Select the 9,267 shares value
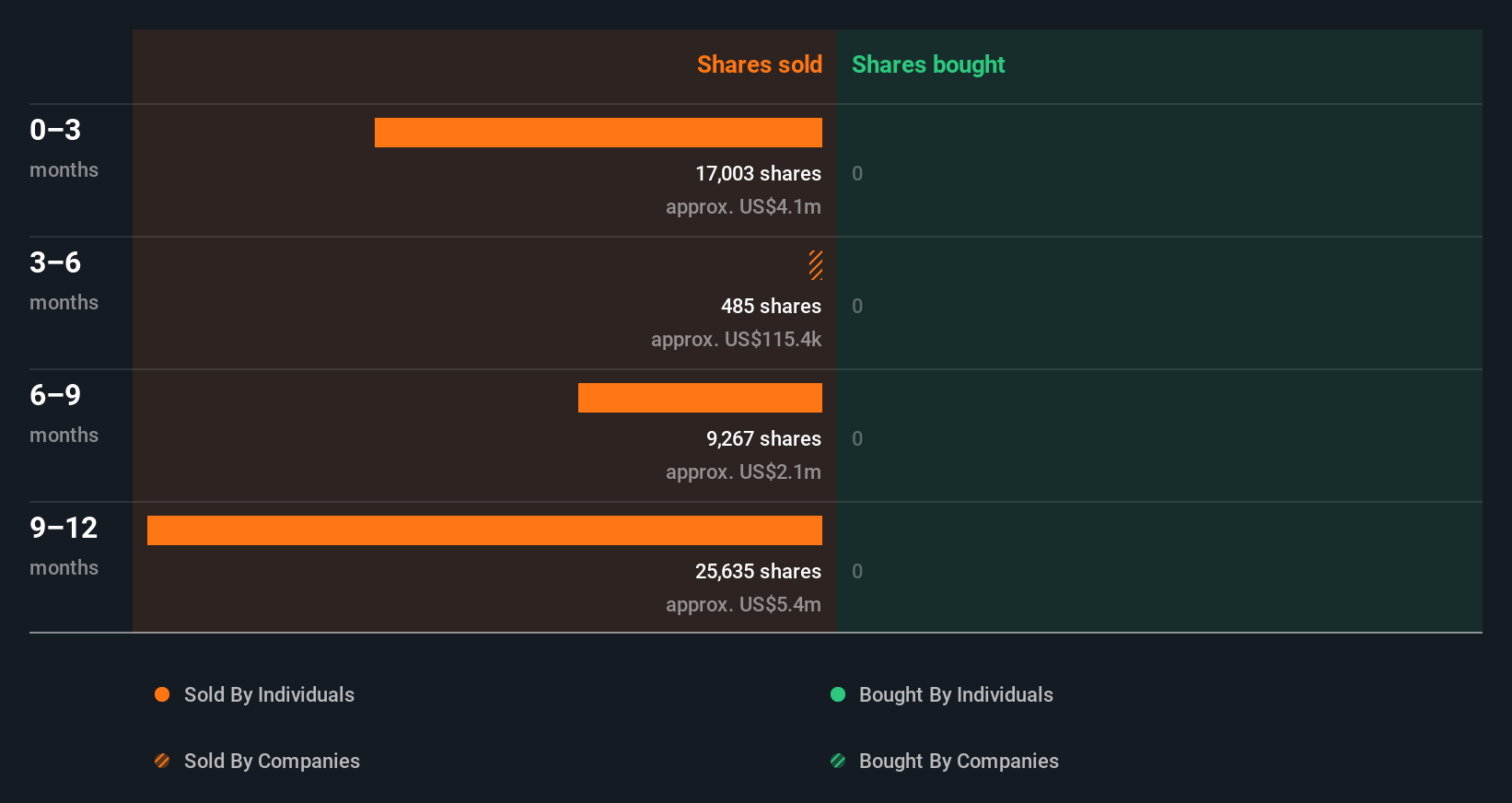Viewport: 1512px width, 803px height. click(x=763, y=438)
